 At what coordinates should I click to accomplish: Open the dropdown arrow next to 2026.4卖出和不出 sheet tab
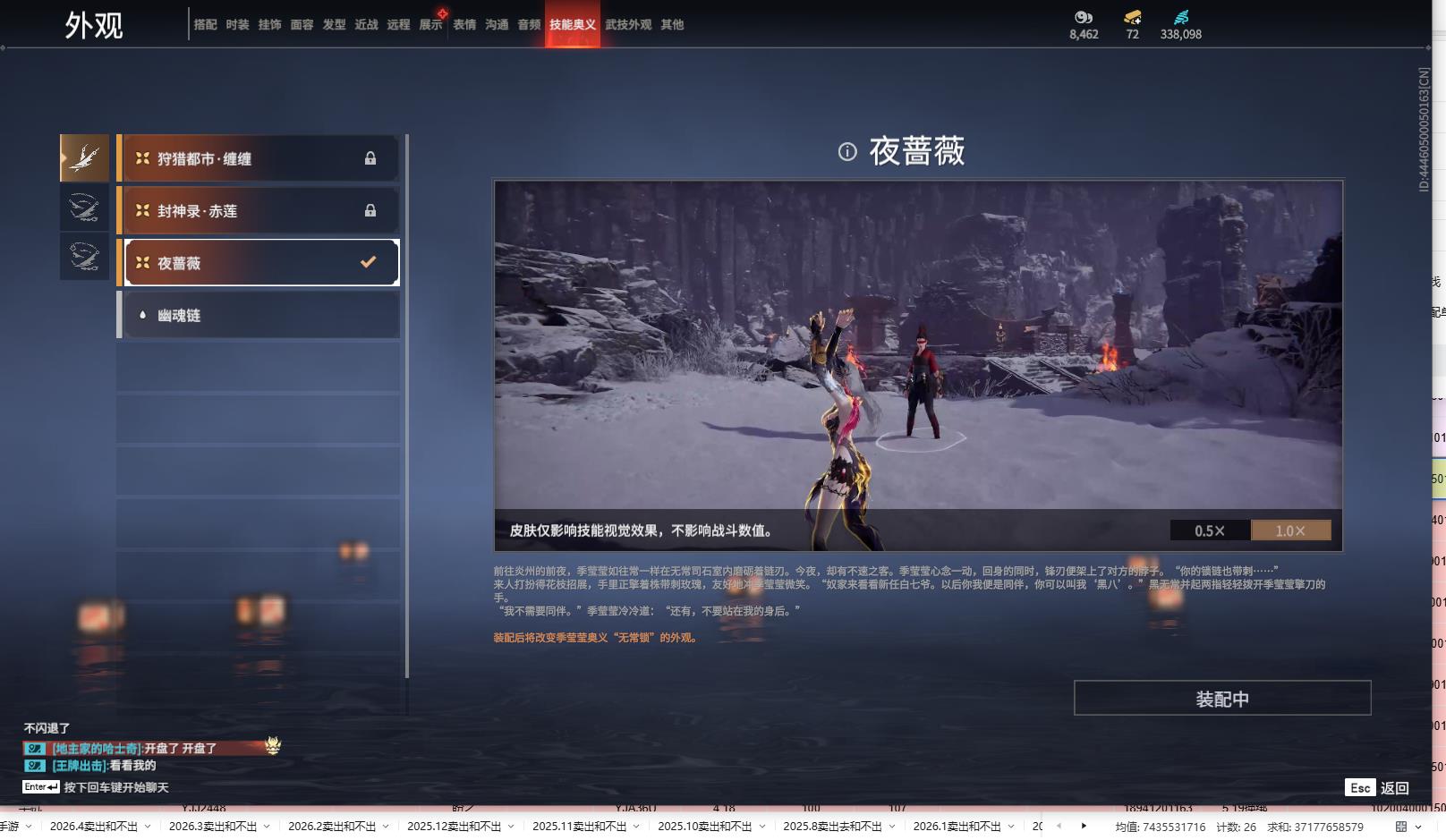146,826
